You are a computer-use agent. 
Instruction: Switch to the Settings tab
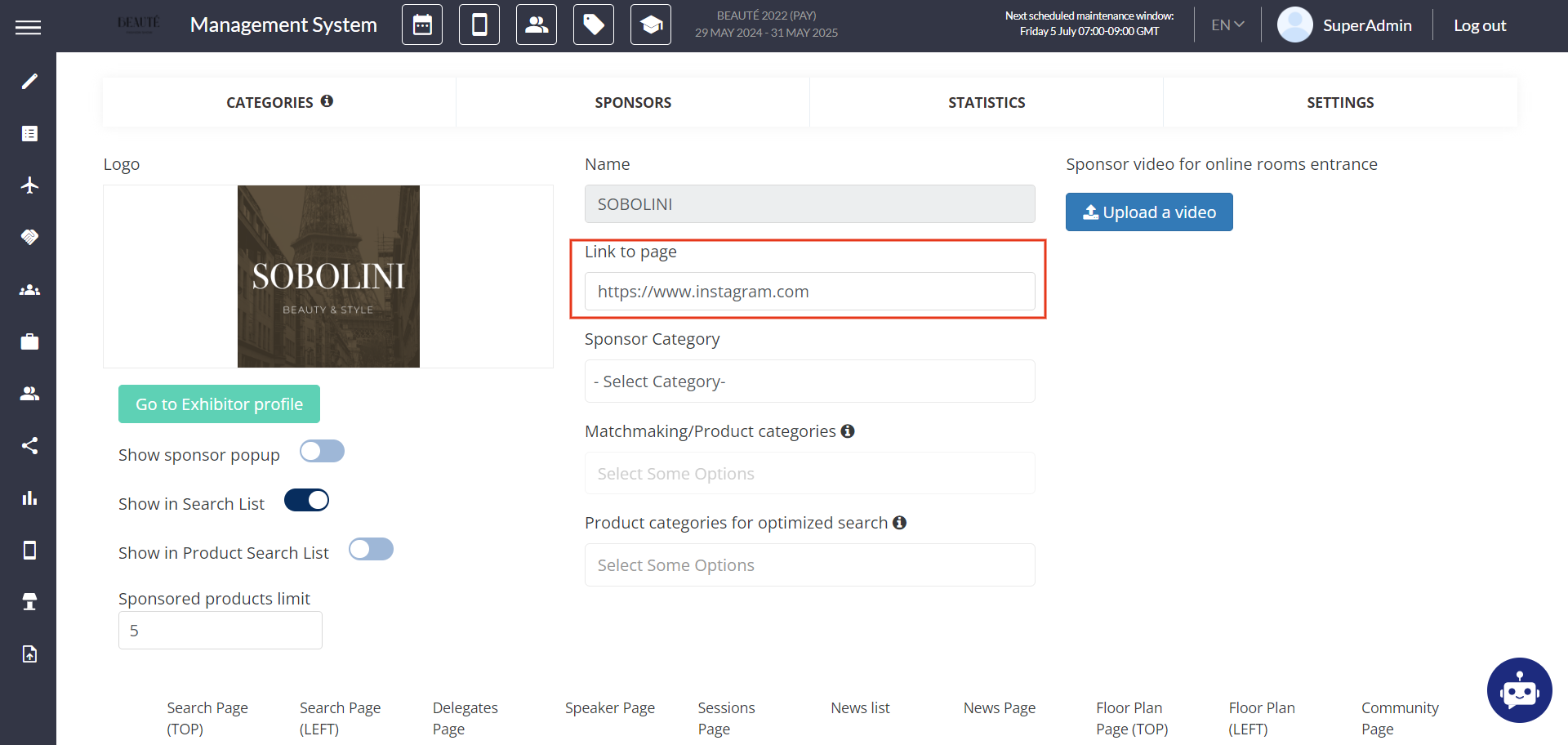[x=1340, y=102]
